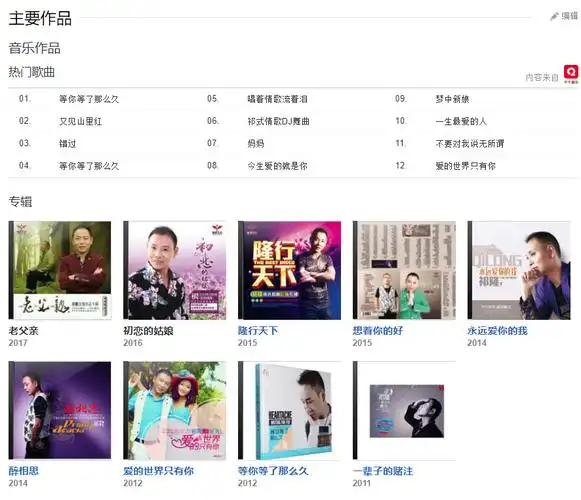Open song 07 妈妈
Screen dimensions: 581x500
(x=256, y=143)
